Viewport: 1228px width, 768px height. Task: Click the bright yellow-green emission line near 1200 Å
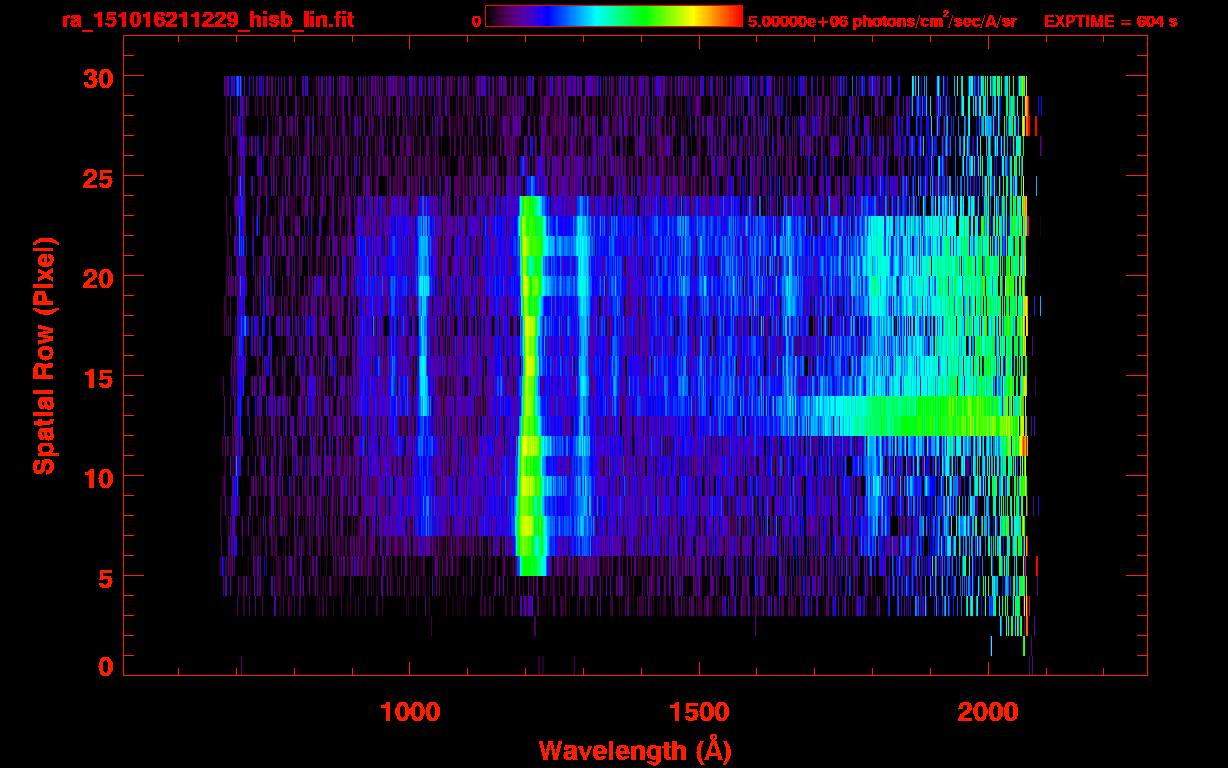(x=530, y=400)
